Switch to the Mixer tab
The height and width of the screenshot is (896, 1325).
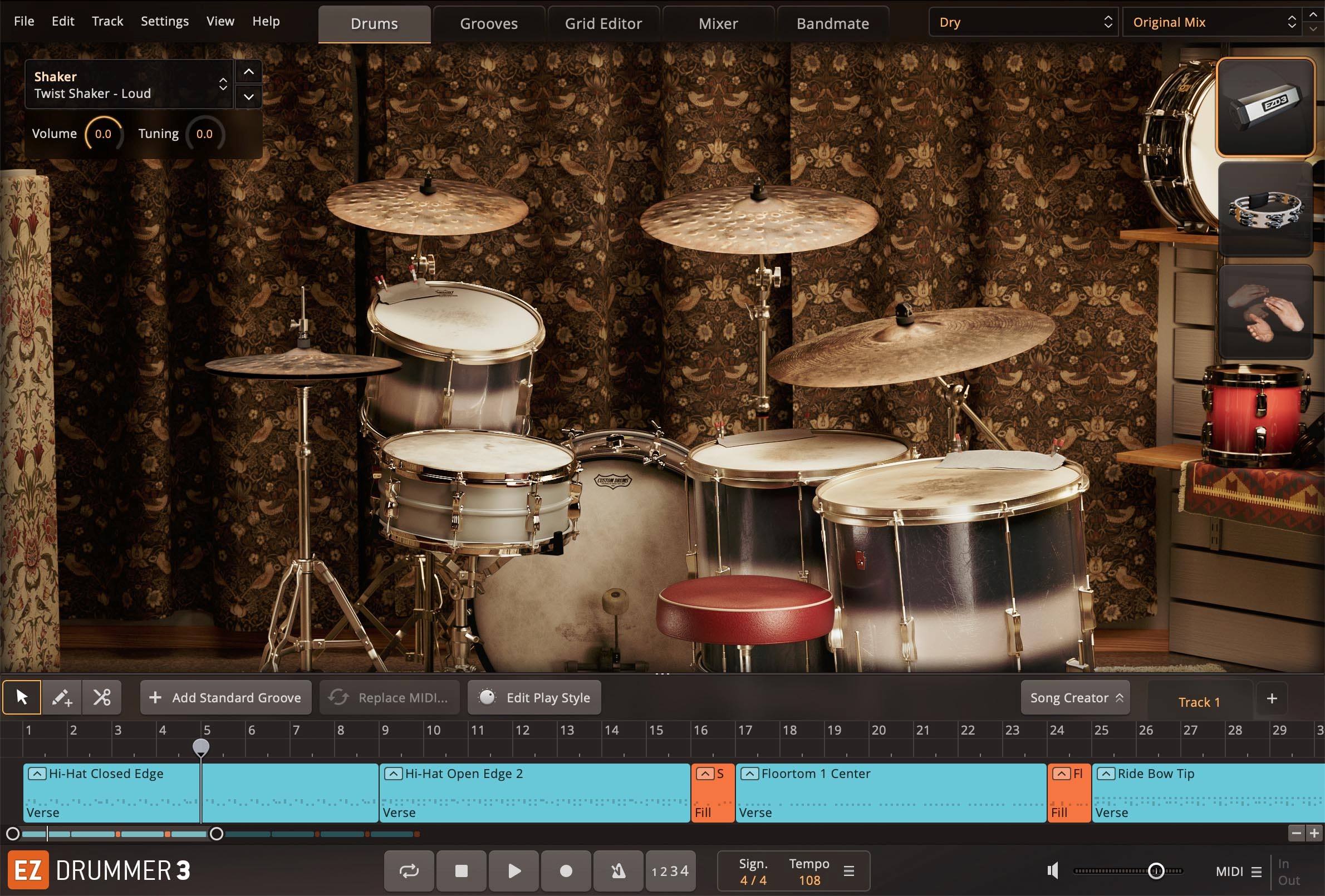pos(717,23)
